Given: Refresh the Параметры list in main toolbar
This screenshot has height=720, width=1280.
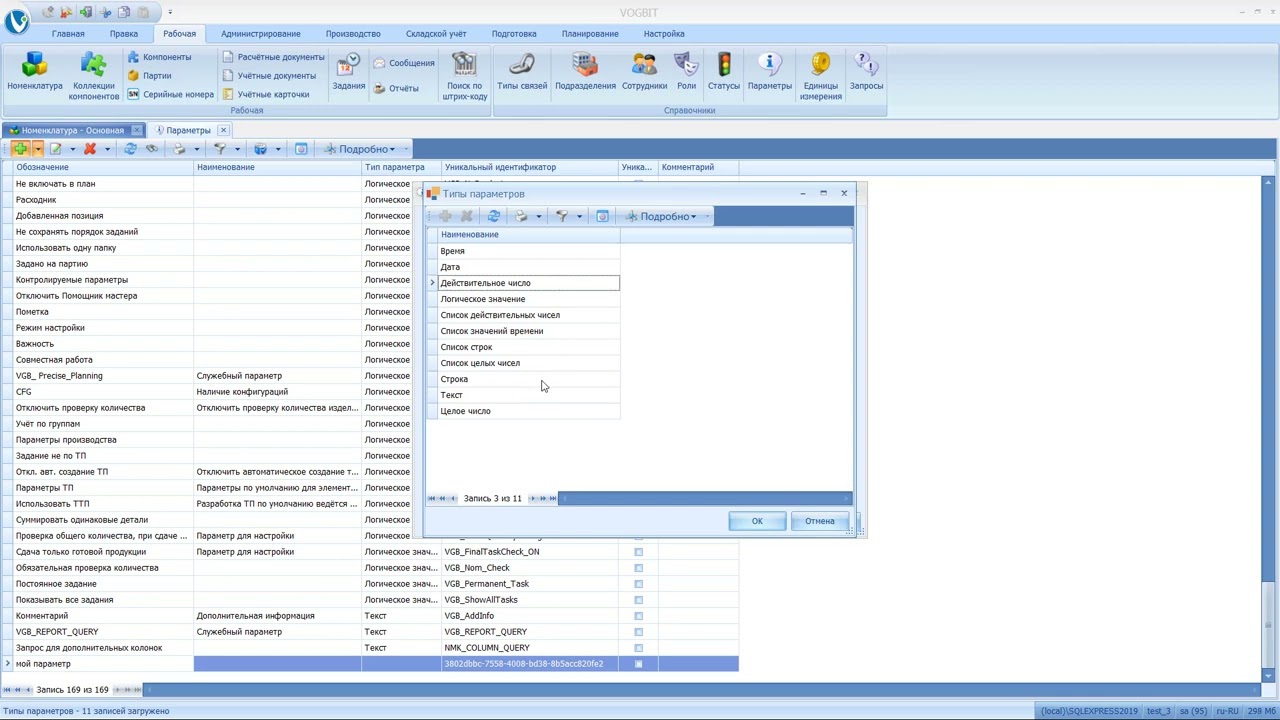Looking at the screenshot, I should tap(130, 149).
